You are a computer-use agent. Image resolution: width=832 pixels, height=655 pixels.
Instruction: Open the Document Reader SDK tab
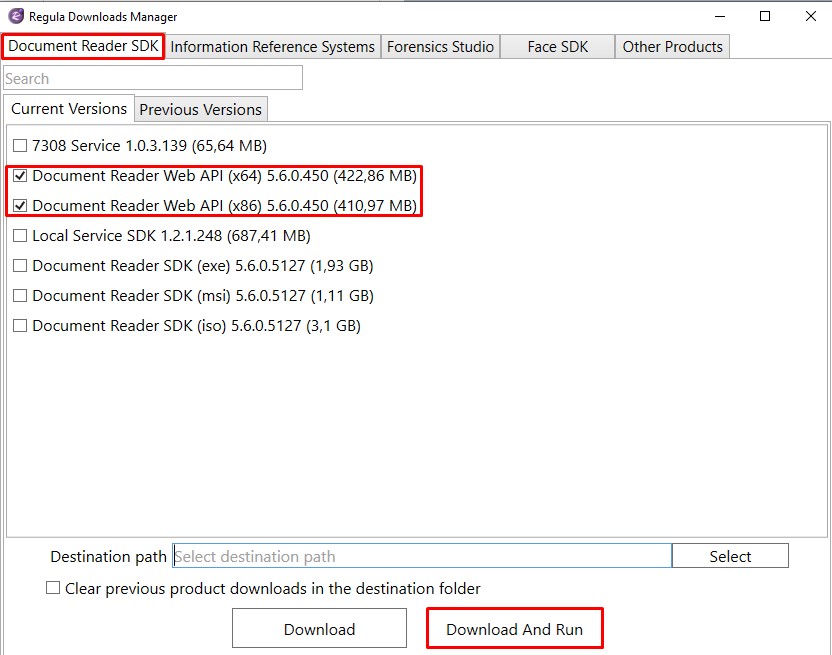point(83,46)
